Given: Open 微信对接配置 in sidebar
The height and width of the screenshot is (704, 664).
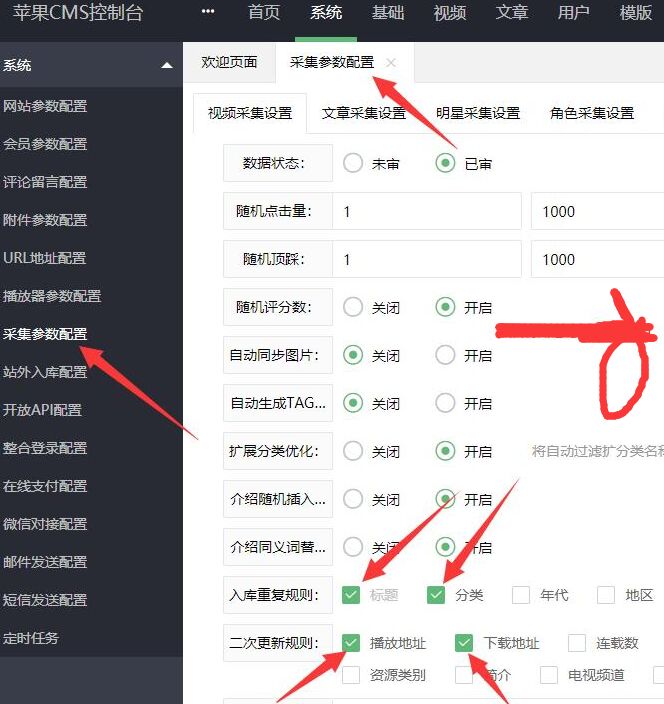Looking at the screenshot, I should pos(45,524).
